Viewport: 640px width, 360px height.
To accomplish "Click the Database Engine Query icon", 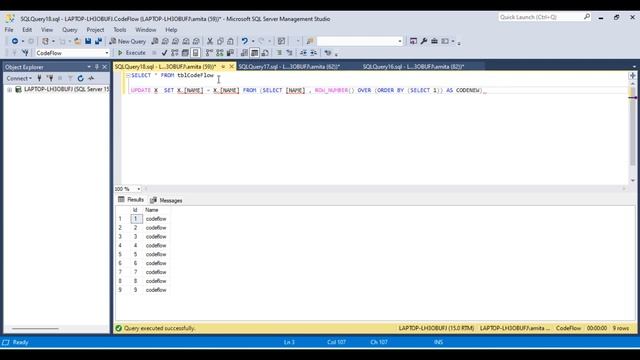I will (155, 41).
